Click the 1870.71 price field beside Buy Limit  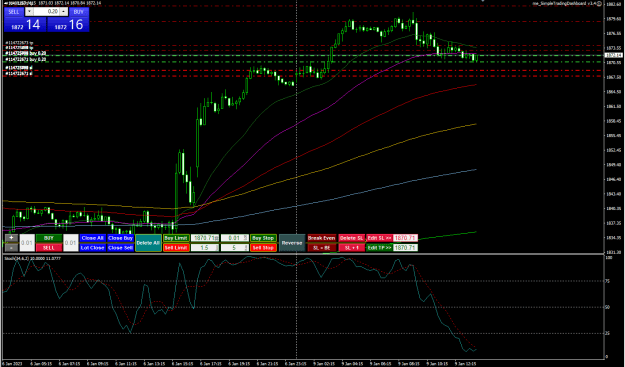click(x=205, y=238)
